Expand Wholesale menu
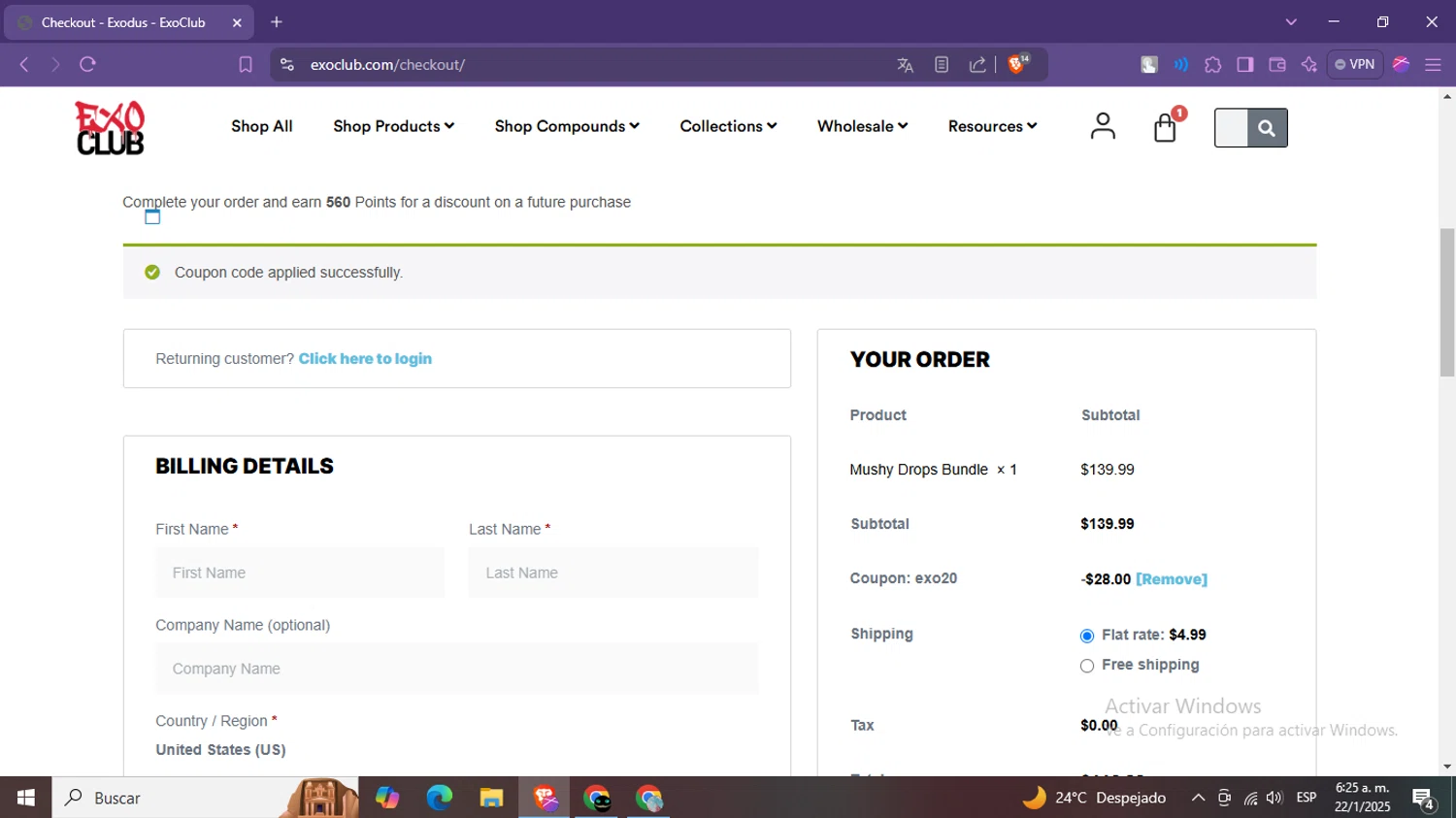This screenshot has width=1456, height=818. click(x=862, y=126)
